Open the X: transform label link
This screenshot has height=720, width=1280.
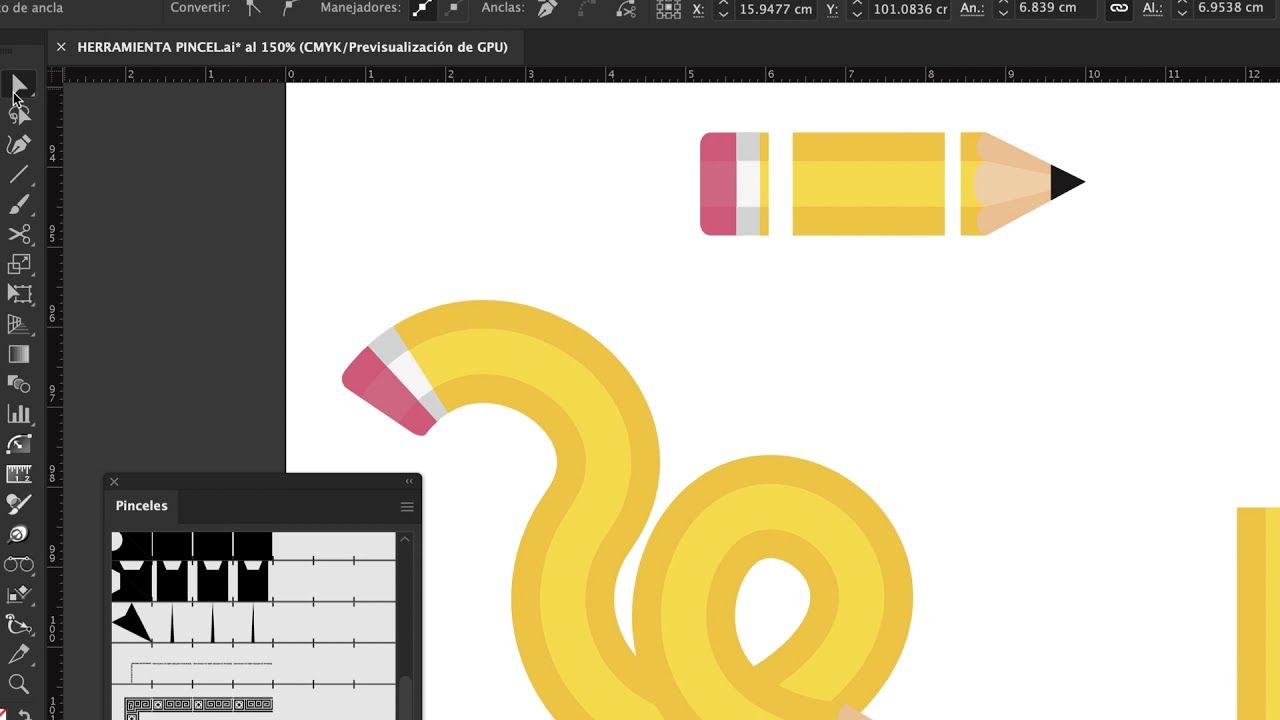698,8
